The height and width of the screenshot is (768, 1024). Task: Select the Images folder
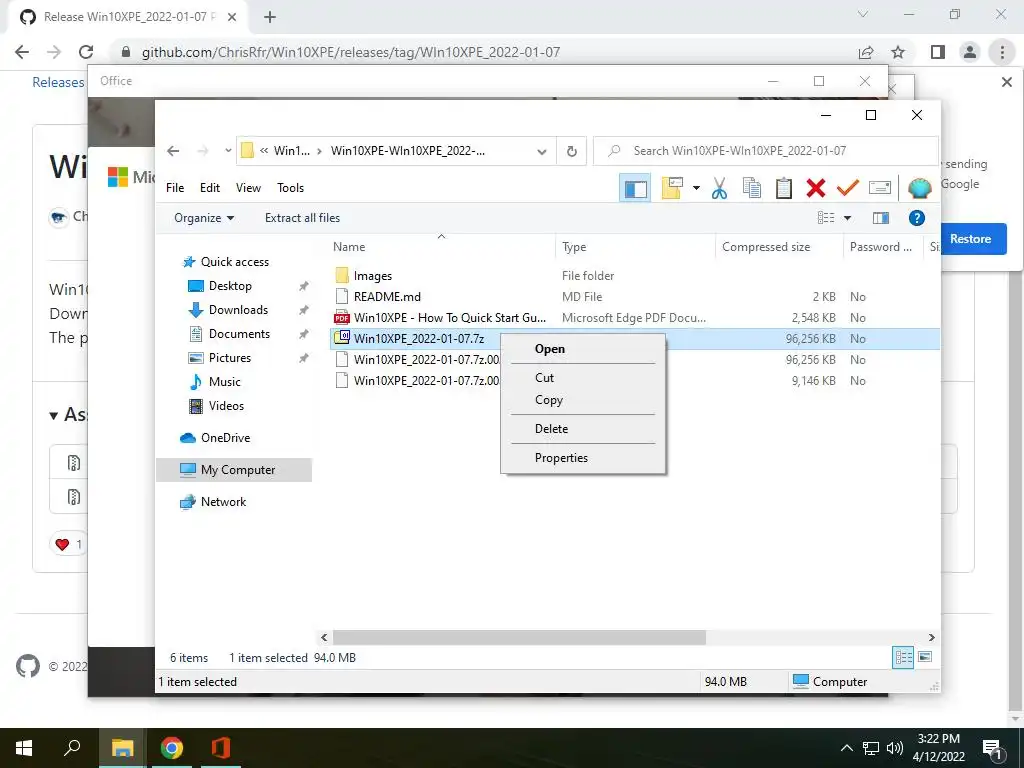[372, 276]
